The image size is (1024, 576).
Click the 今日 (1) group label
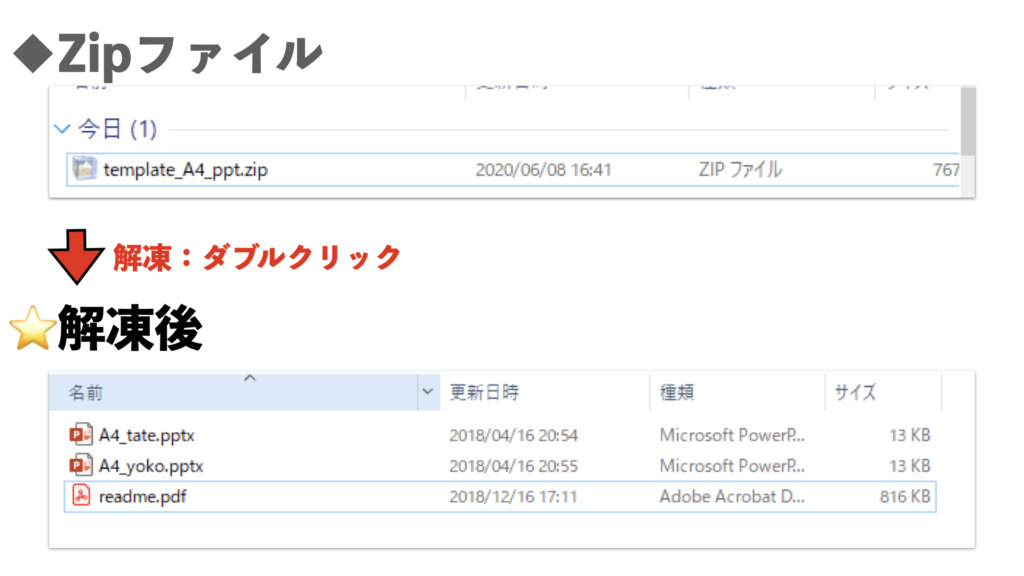point(118,129)
